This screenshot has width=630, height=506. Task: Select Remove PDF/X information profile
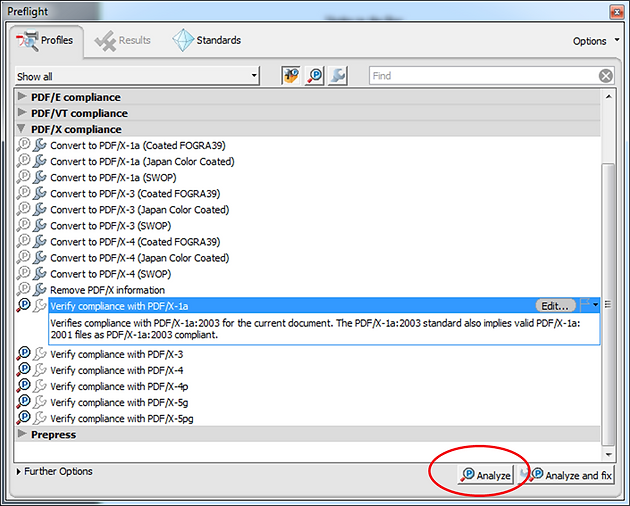(x=107, y=290)
